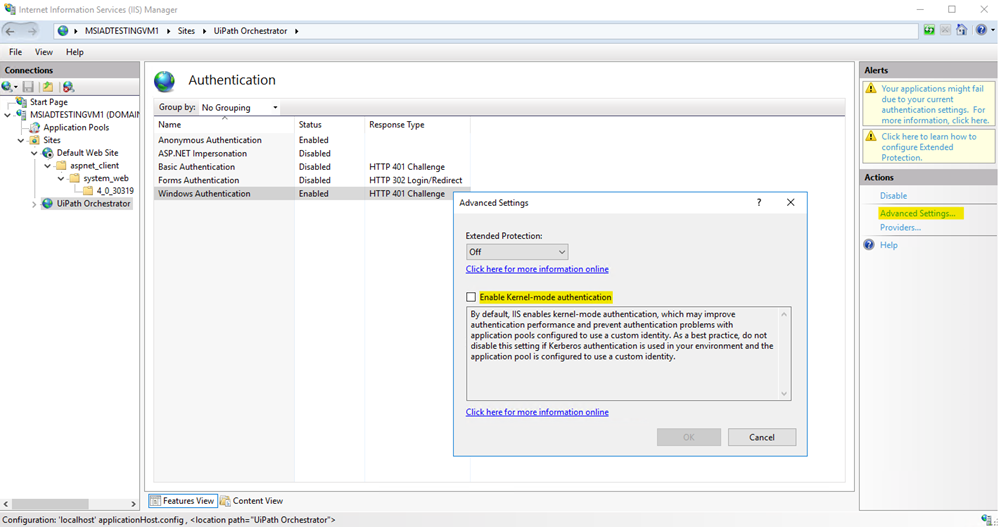Open the Group by No Grouping dropdown

point(239,107)
